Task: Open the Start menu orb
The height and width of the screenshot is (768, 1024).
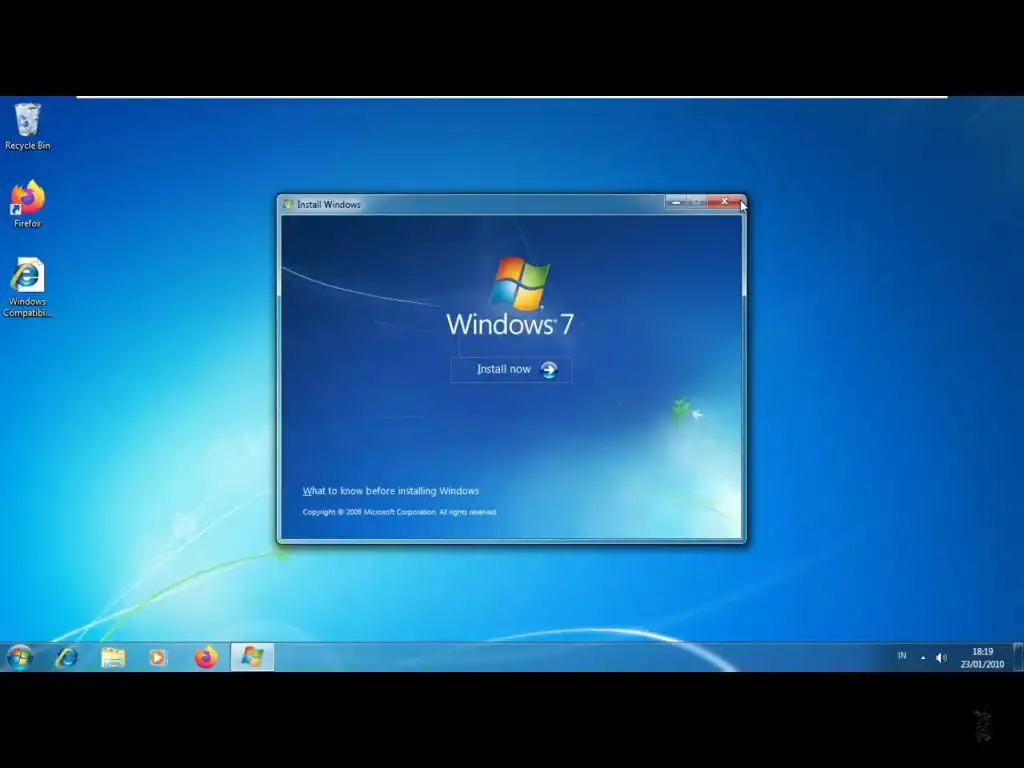Action: pos(20,657)
